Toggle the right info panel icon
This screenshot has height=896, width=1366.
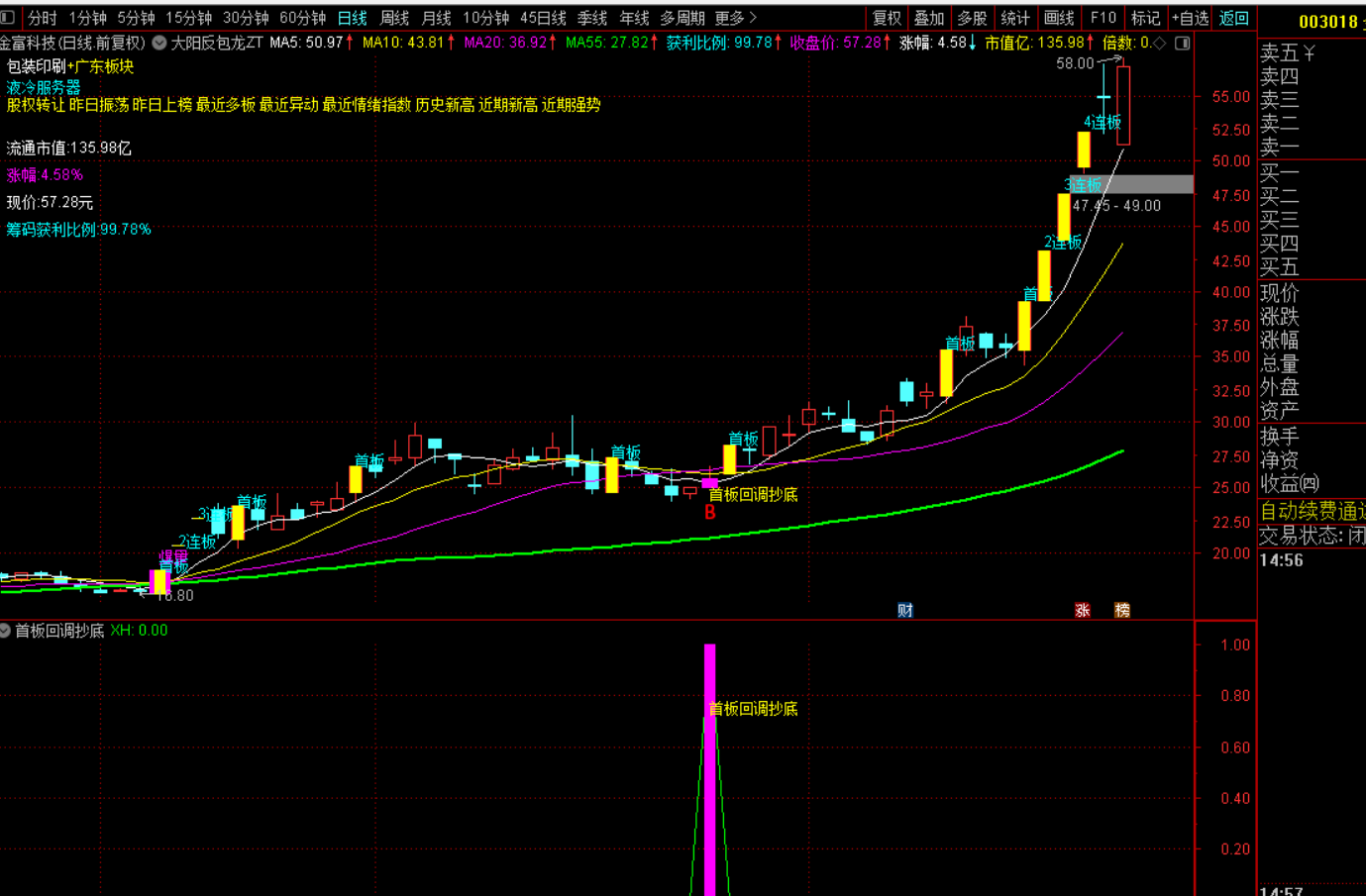1182,44
